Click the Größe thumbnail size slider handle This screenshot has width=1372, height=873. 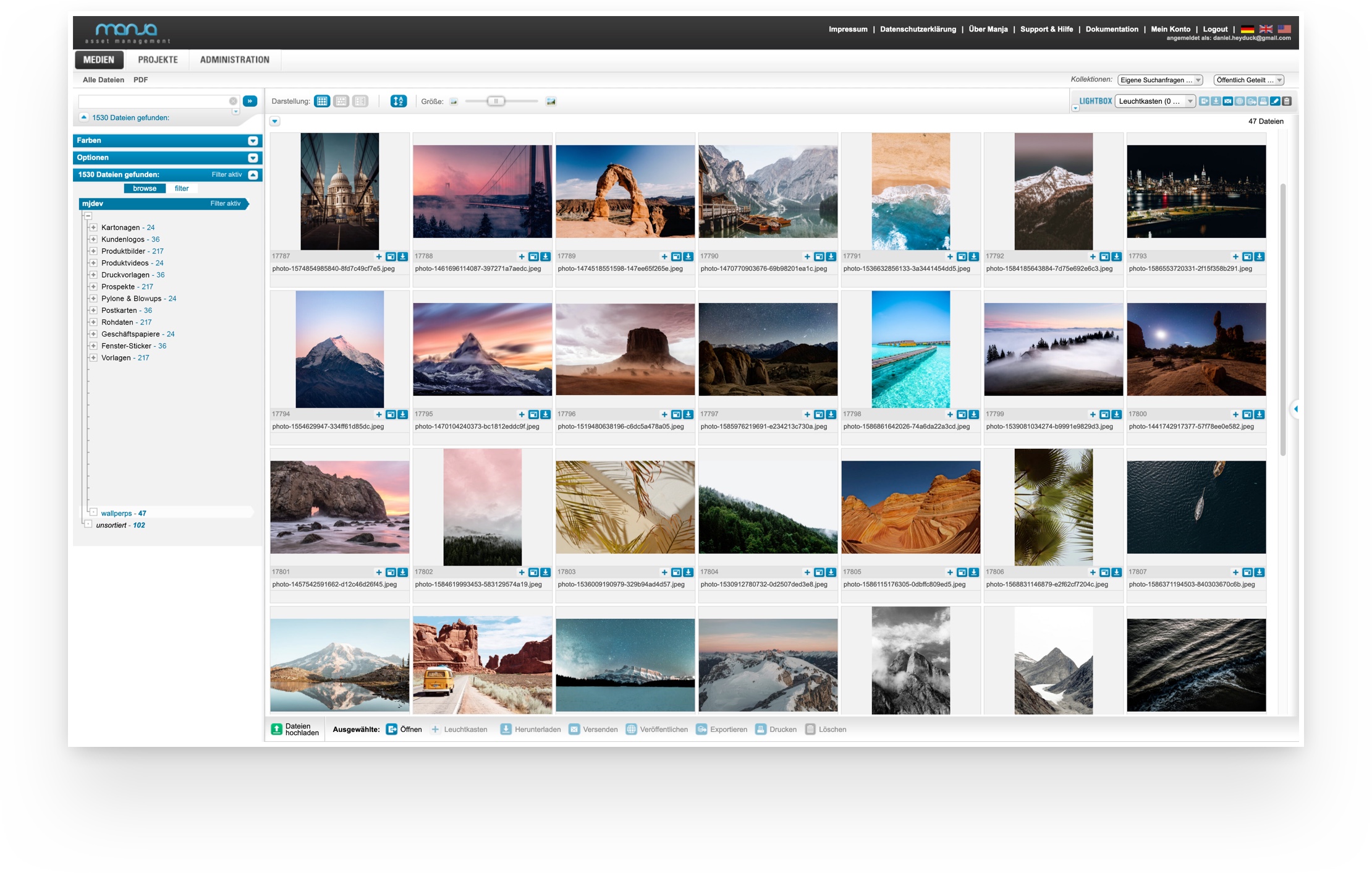[496, 101]
